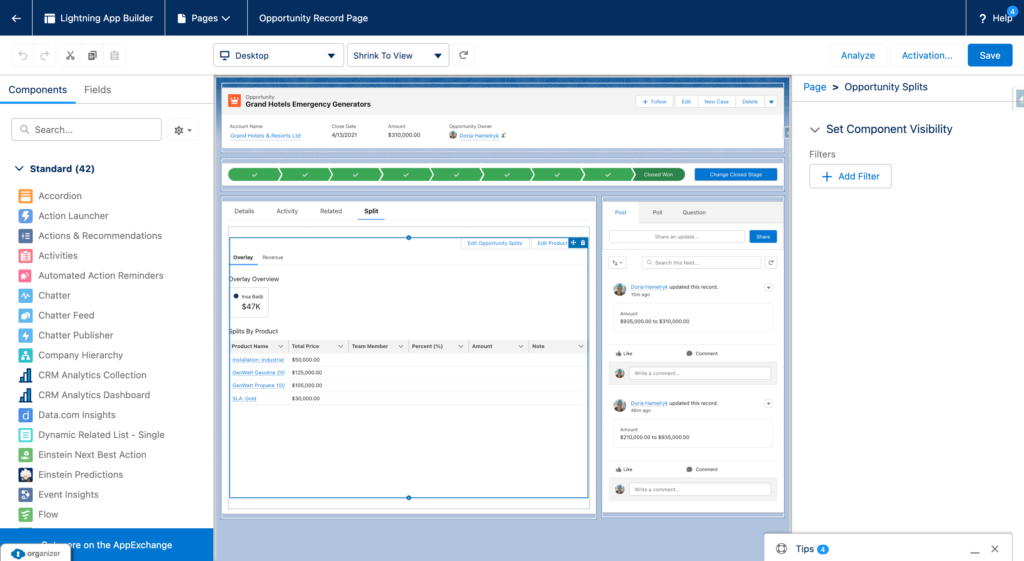Switch to the Fields tab
This screenshot has width=1024, height=561.
(97, 90)
